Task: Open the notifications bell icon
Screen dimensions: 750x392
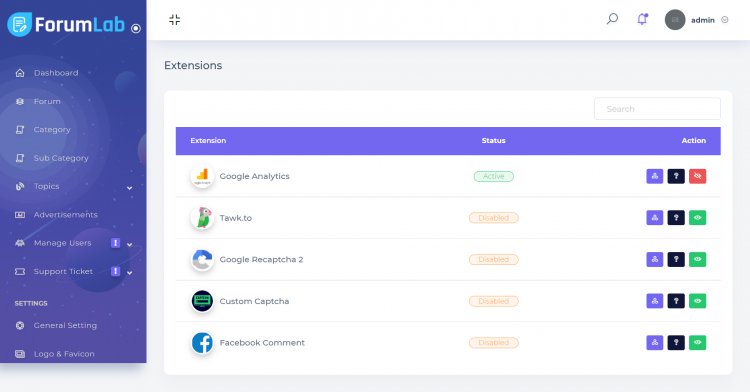Action: pyautogui.click(x=642, y=19)
